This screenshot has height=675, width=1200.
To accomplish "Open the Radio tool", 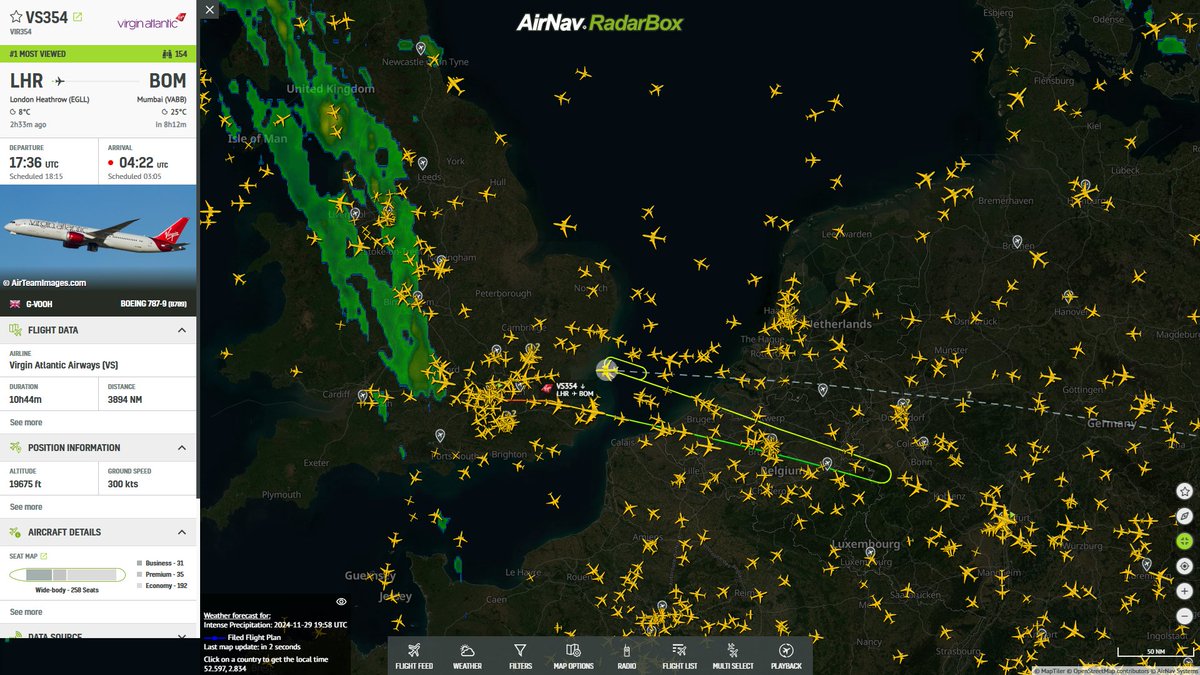I will tap(627, 656).
